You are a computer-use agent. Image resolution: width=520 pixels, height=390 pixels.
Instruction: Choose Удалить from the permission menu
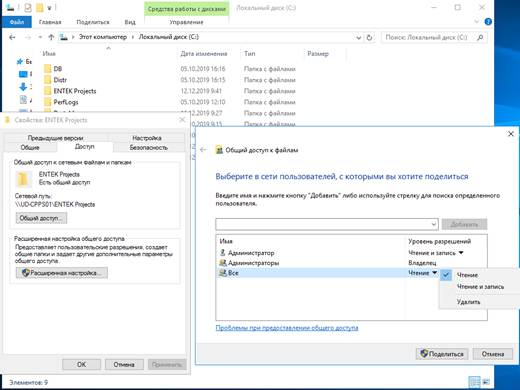click(x=468, y=302)
